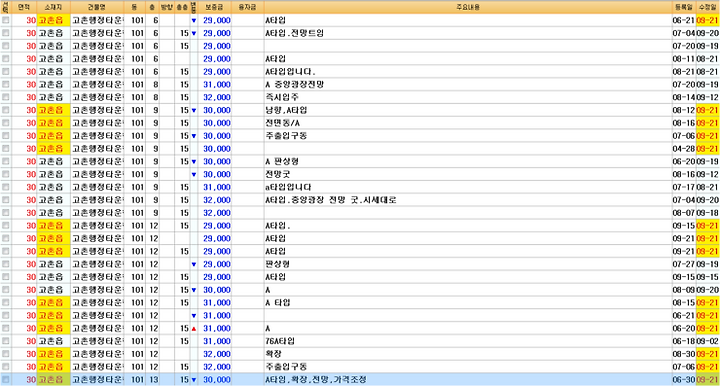The height and width of the screenshot is (386, 720).
Task: Click the 즉시입주 description text
Action: [281, 97]
